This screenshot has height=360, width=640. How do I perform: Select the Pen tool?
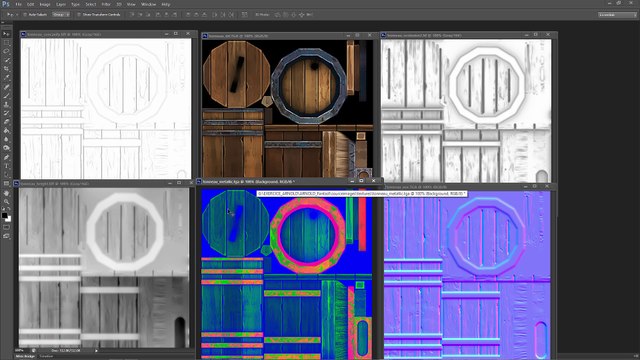(6, 157)
